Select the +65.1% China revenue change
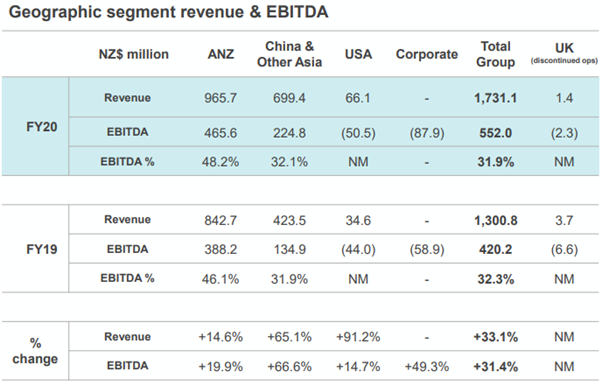The image size is (602, 386). pyautogui.click(x=289, y=337)
